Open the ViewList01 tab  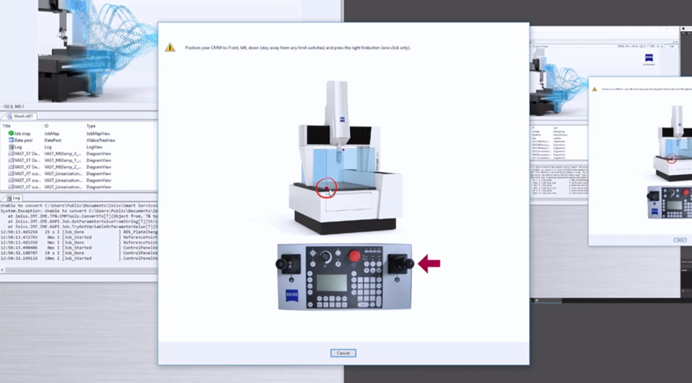[21, 116]
